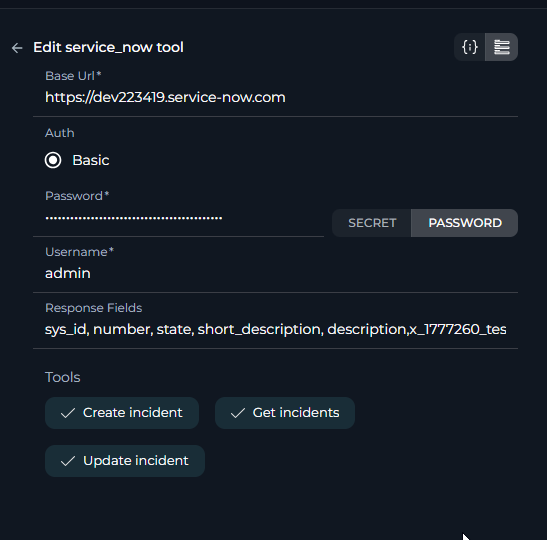Click the Response Fields label

click(93, 308)
